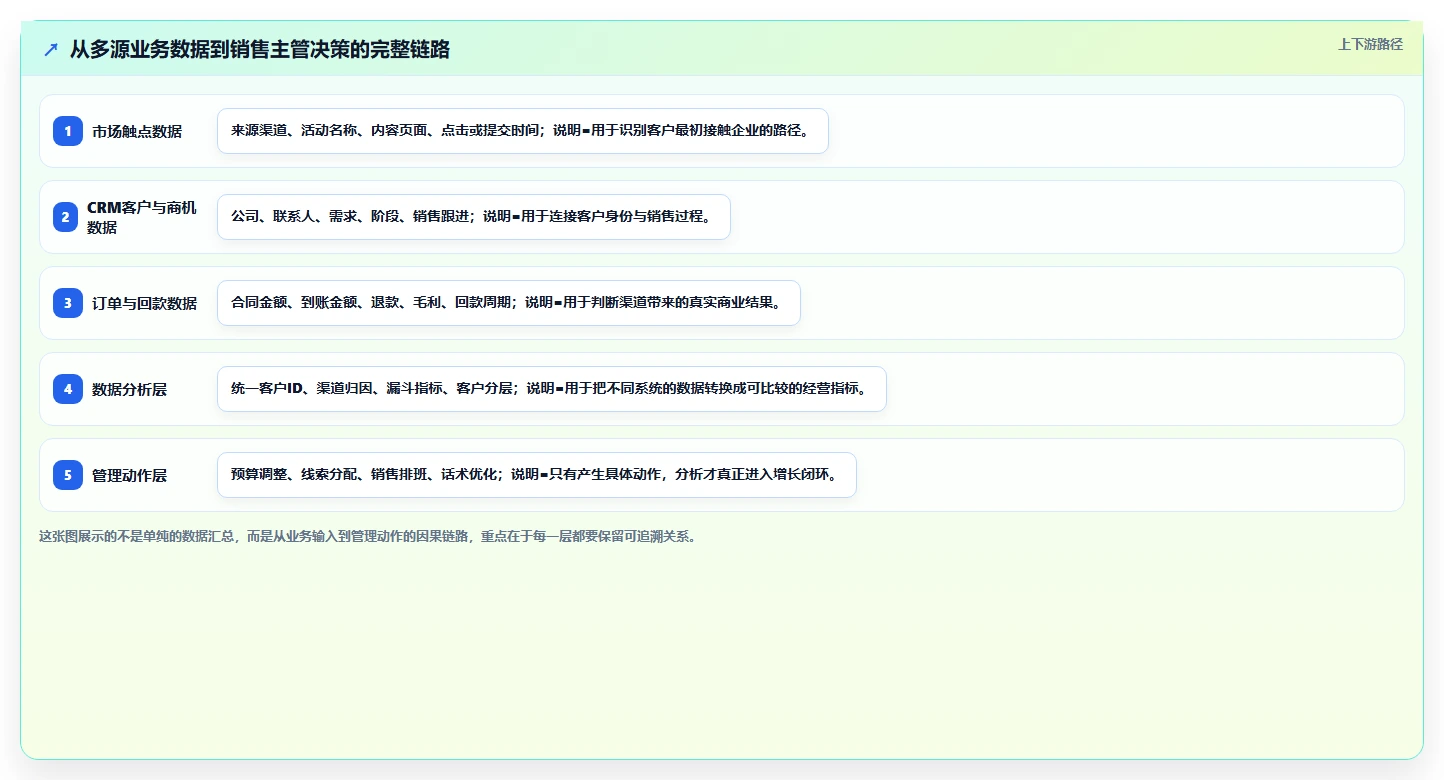The width and height of the screenshot is (1444, 780).
Task: Select the step 4 number badge
Action: [68, 389]
